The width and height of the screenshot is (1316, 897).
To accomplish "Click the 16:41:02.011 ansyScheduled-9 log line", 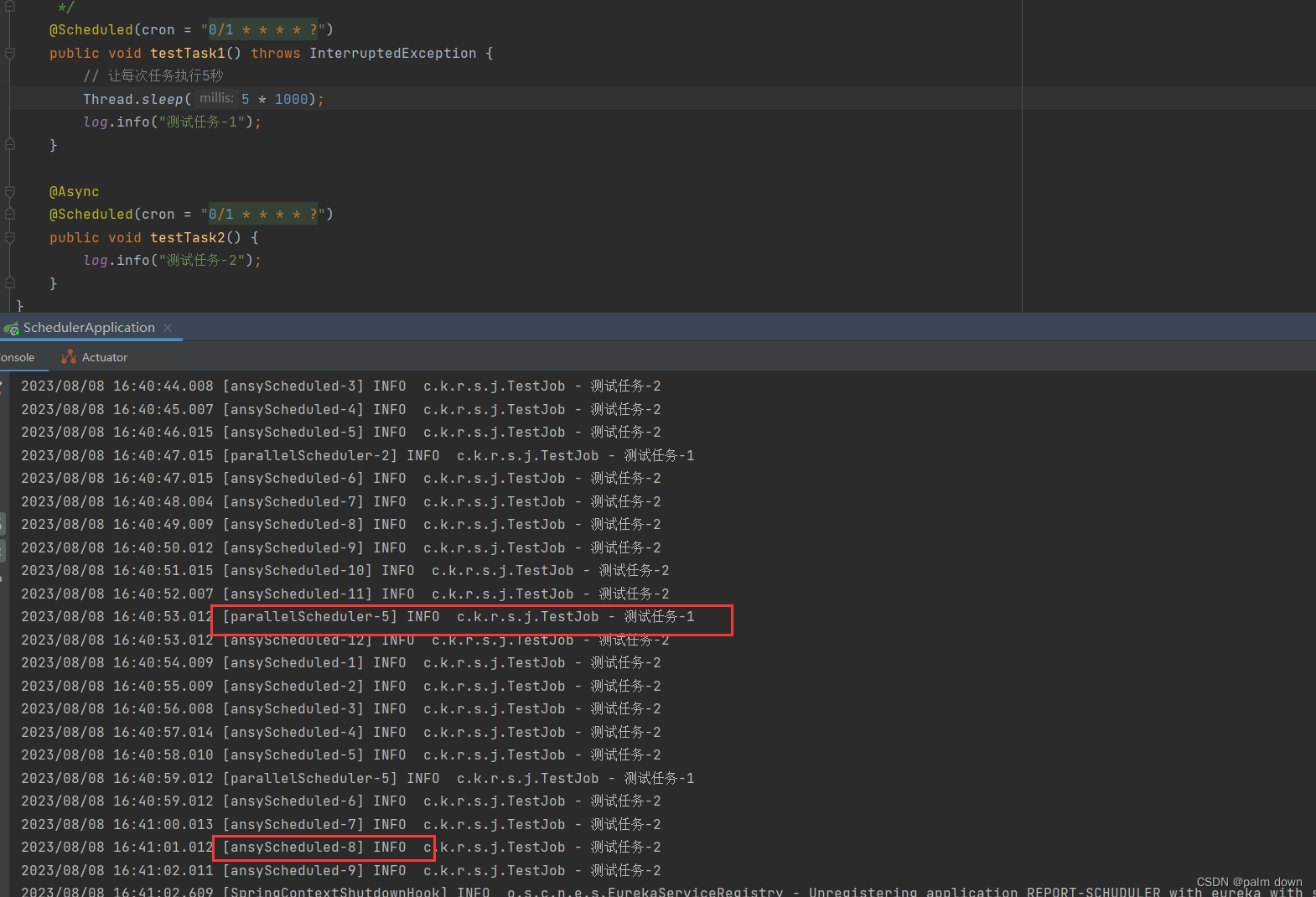I will click(x=341, y=870).
